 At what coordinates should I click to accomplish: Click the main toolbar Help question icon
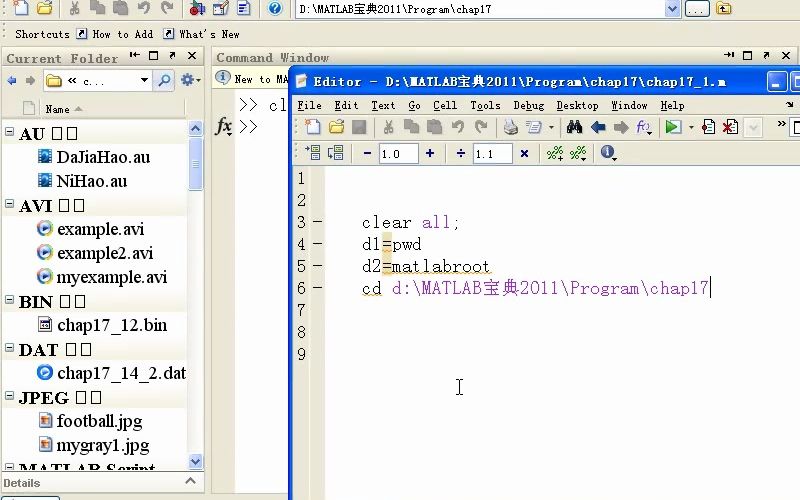click(x=274, y=8)
